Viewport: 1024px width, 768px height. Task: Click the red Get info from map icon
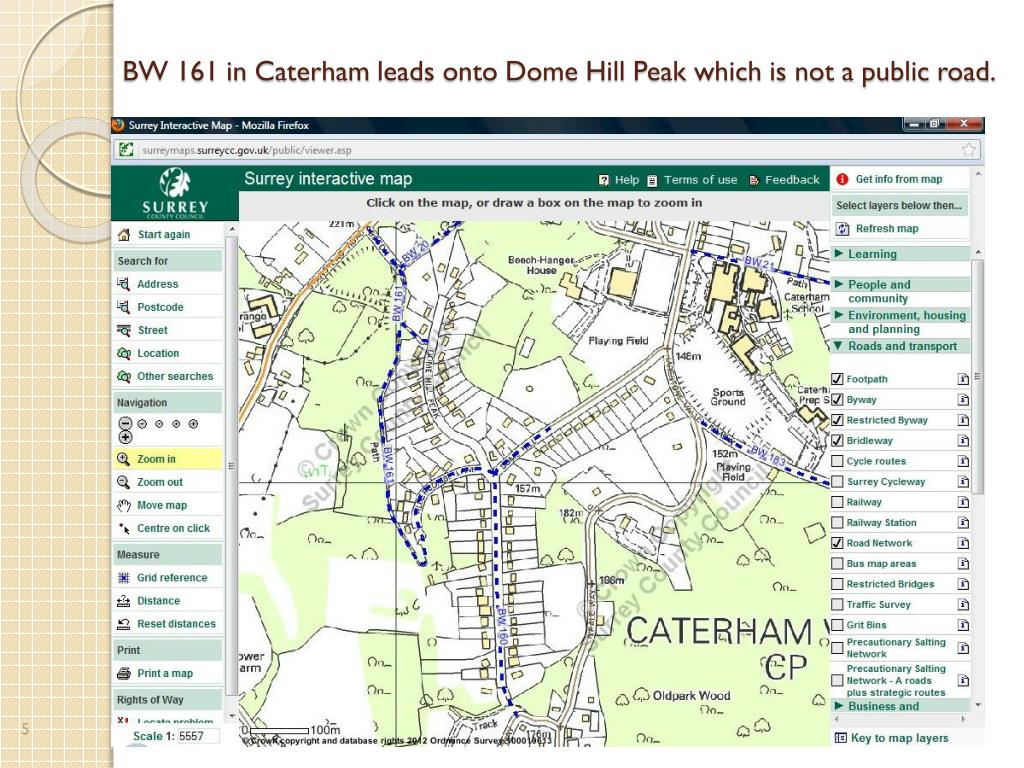coord(842,179)
